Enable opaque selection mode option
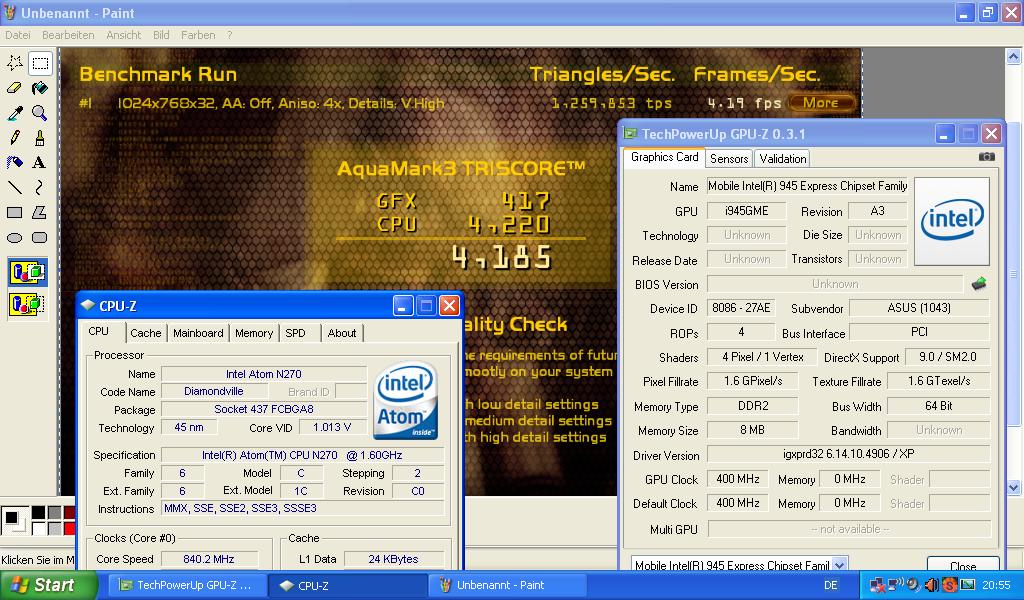1024x600 pixels. pyautogui.click(x=27, y=272)
